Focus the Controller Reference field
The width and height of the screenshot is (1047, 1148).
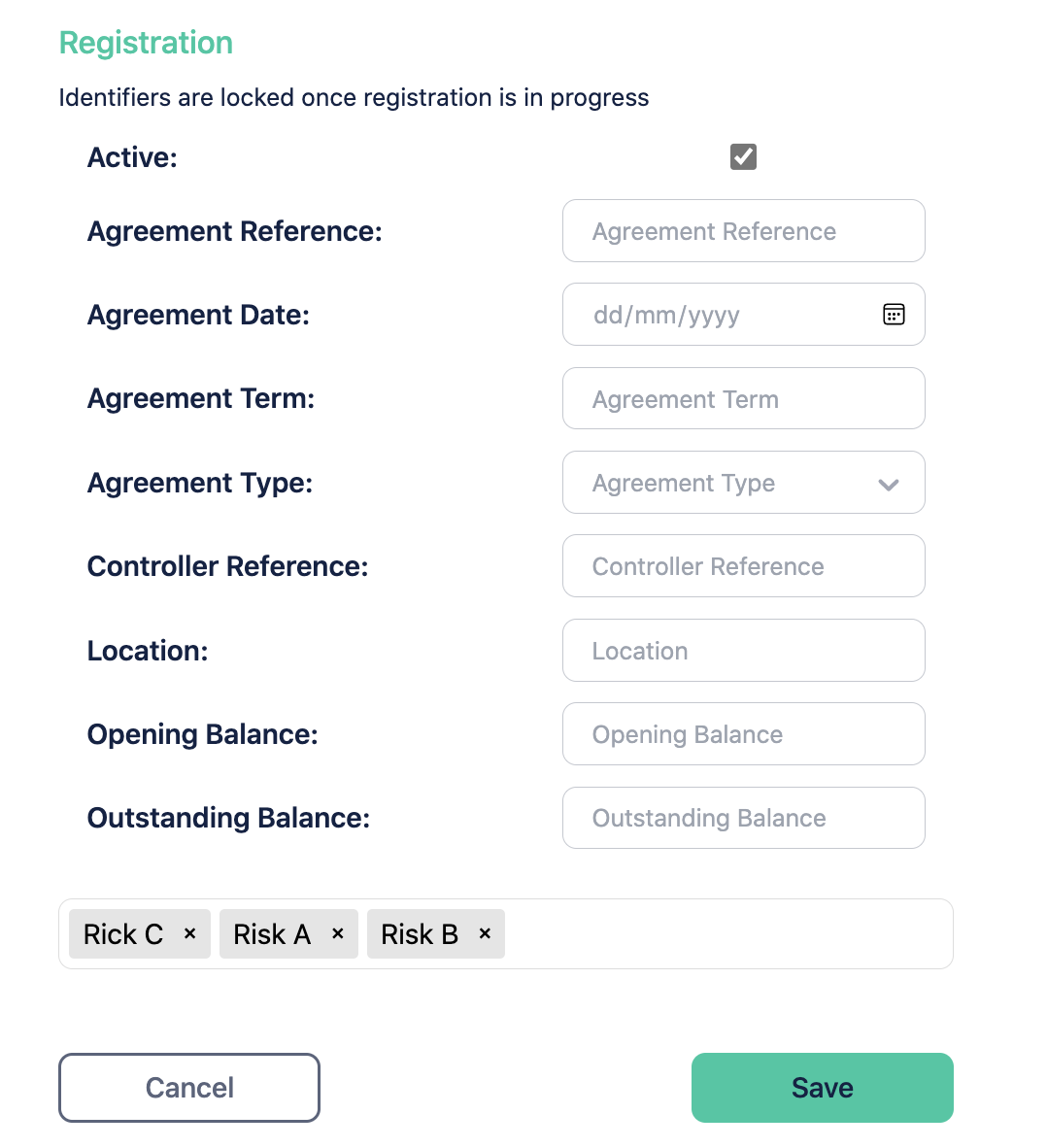(x=743, y=566)
